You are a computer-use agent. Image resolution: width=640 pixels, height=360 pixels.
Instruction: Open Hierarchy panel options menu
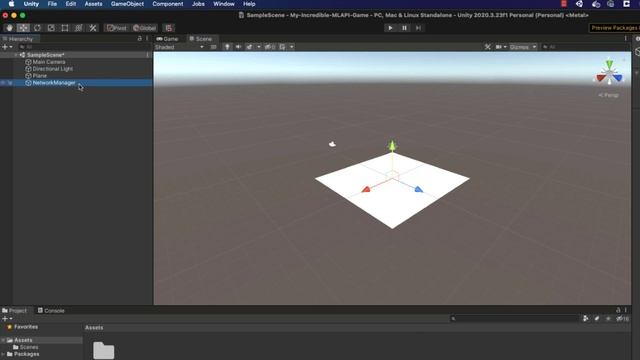(147, 38)
